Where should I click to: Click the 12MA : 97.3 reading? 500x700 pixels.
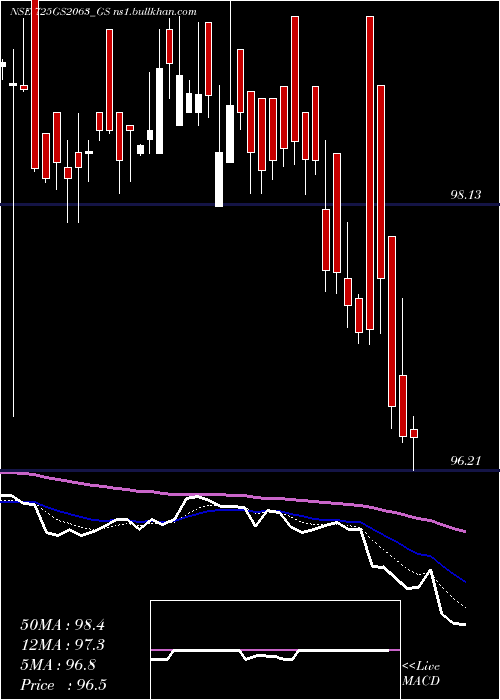tap(62, 645)
